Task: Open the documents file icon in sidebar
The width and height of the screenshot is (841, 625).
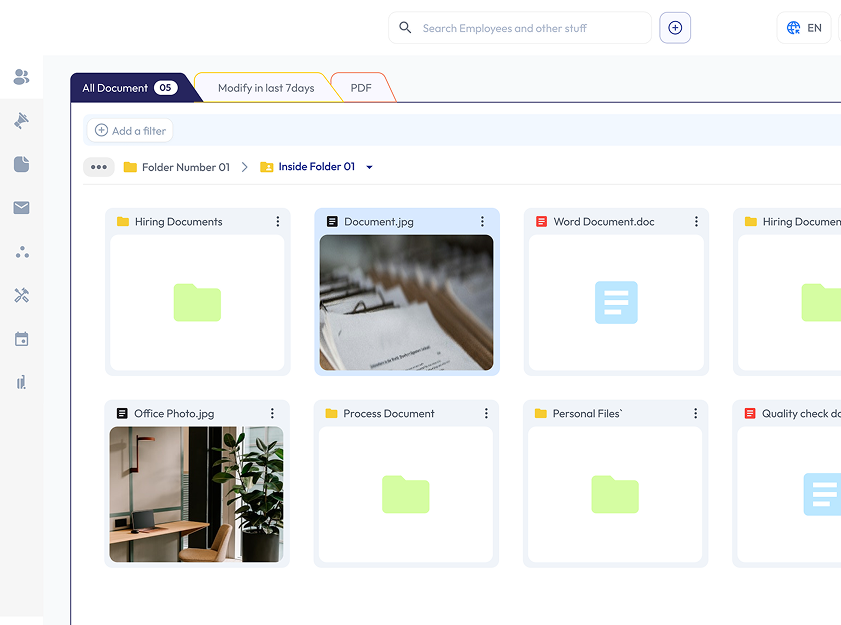Action: click(21, 164)
